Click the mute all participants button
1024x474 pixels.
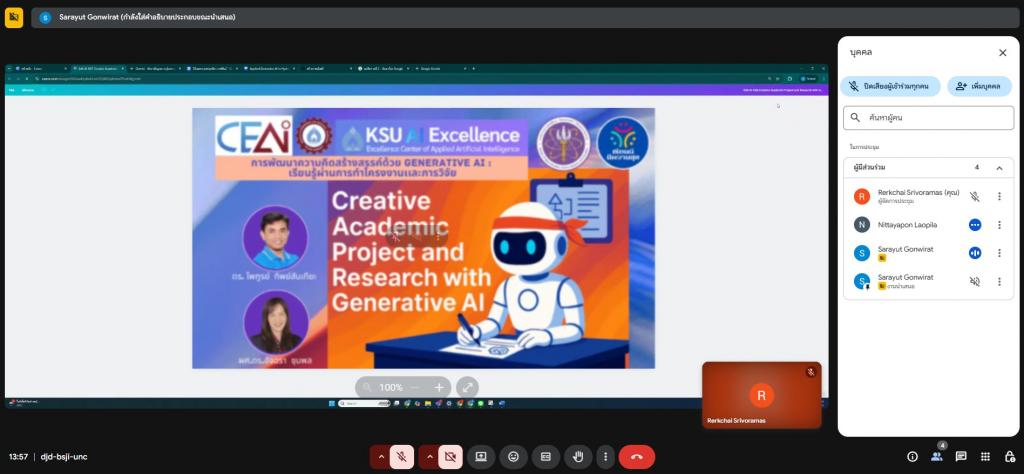click(x=890, y=87)
